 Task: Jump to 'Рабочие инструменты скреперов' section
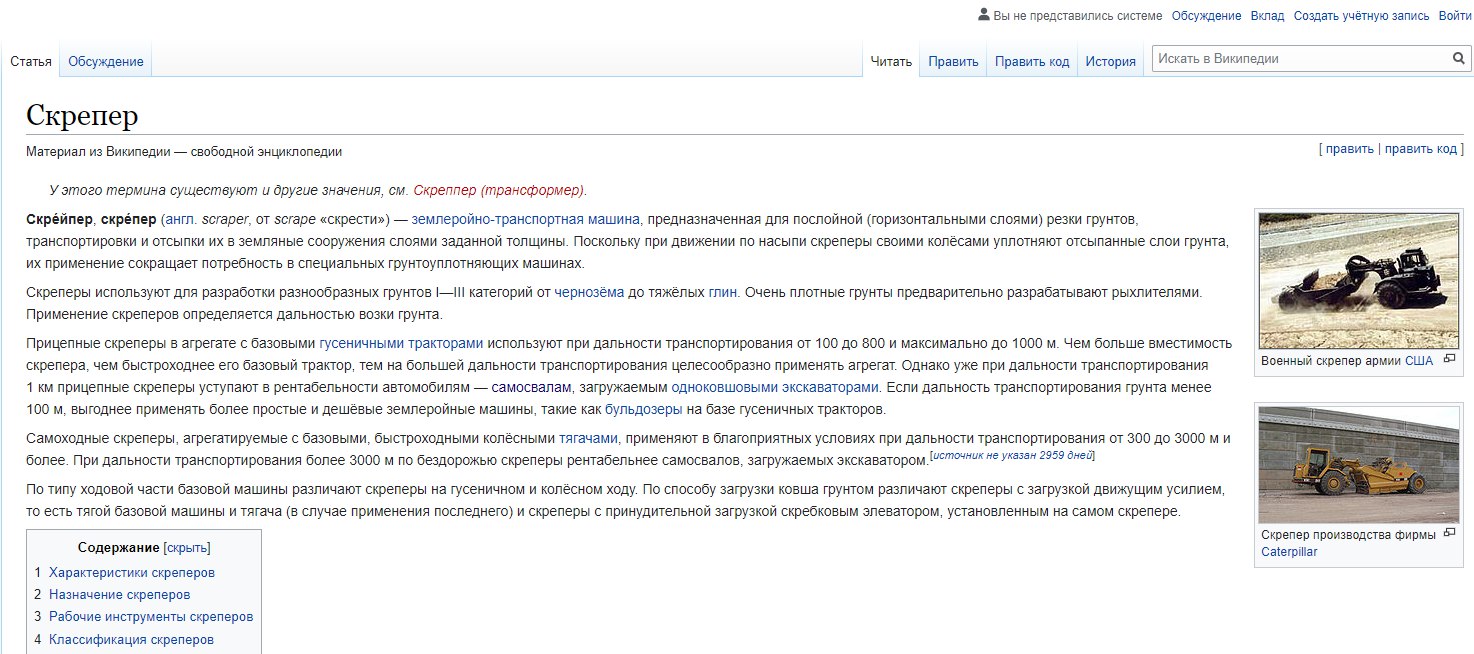pyautogui.click(x=151, y=617)
